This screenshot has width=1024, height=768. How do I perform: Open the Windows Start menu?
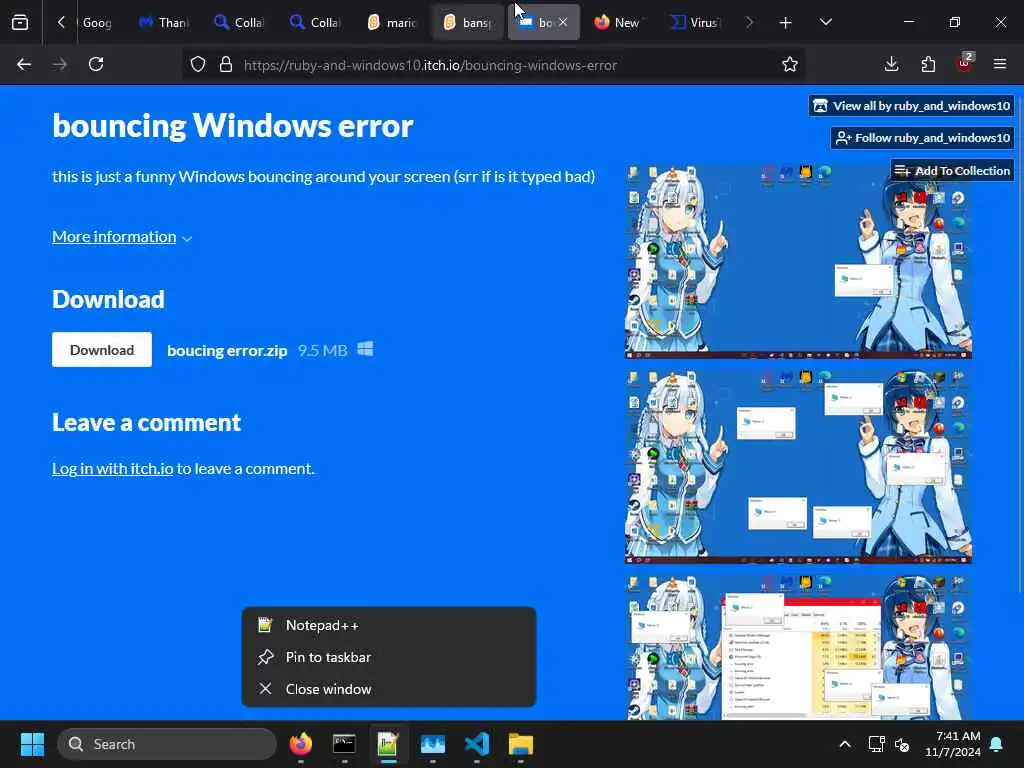coord(32,744)
